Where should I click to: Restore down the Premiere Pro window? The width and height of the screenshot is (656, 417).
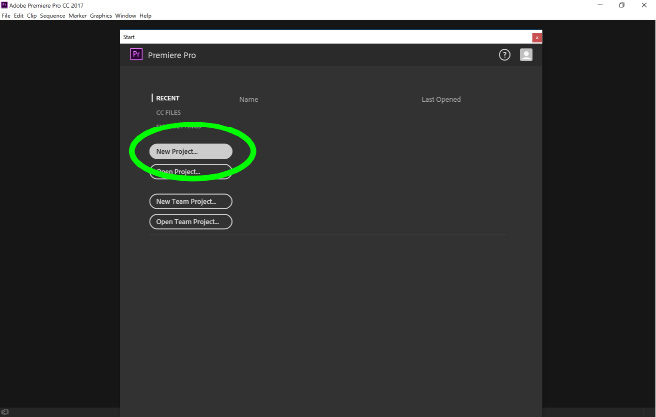tap(622, 5)
